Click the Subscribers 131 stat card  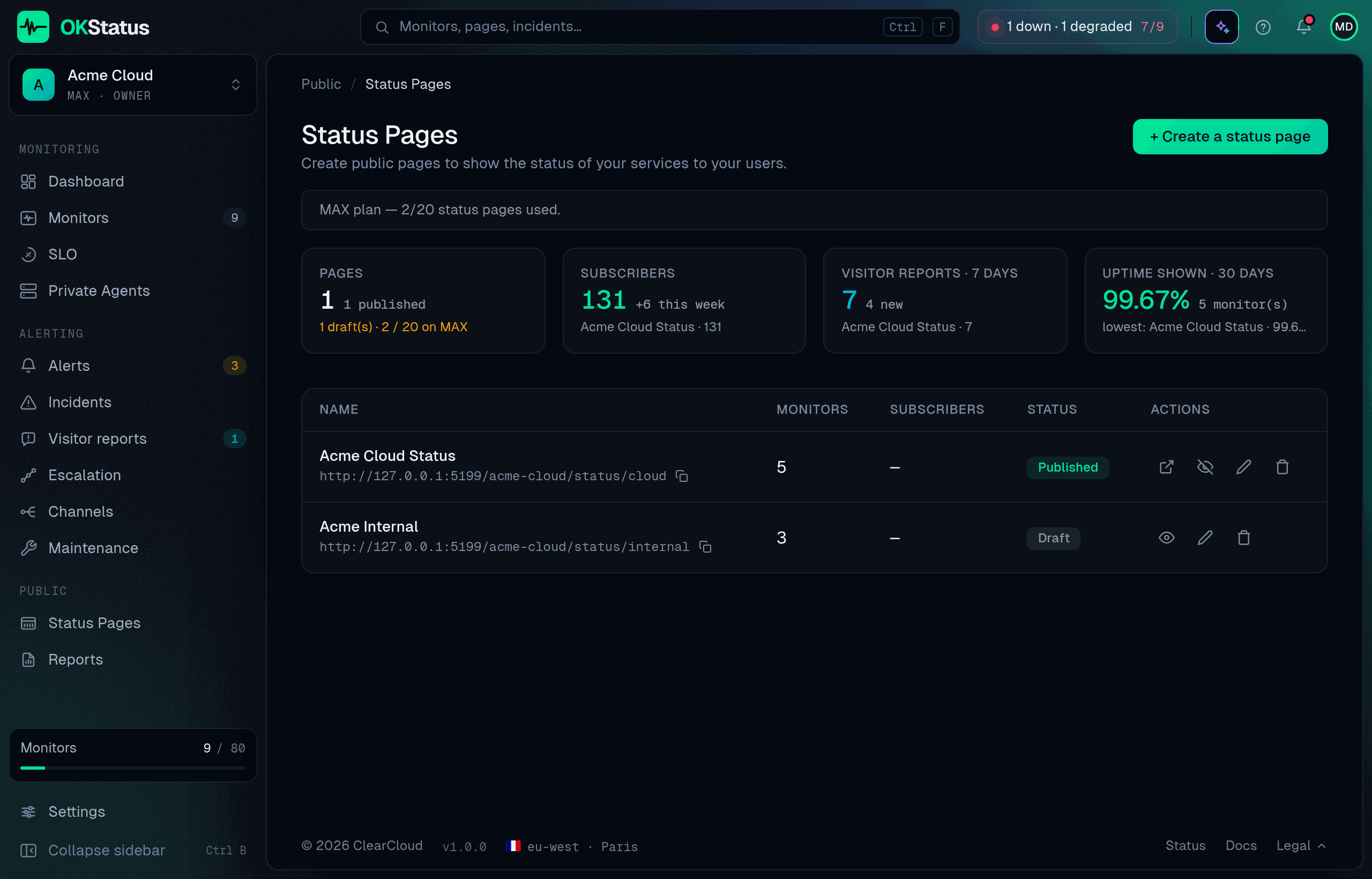coord(684,301)
